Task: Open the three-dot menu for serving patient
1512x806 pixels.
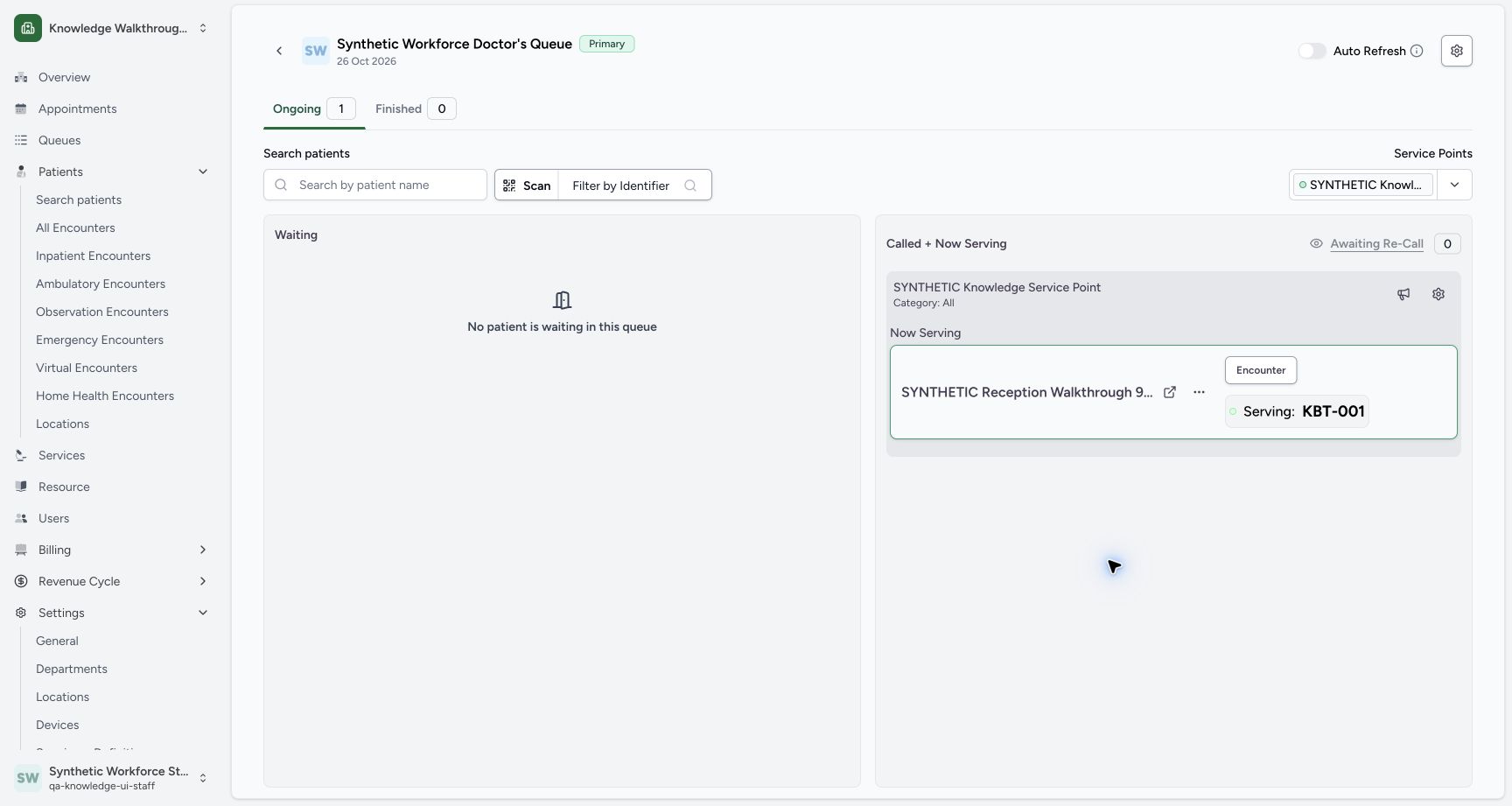Action: click(1199, 392)
